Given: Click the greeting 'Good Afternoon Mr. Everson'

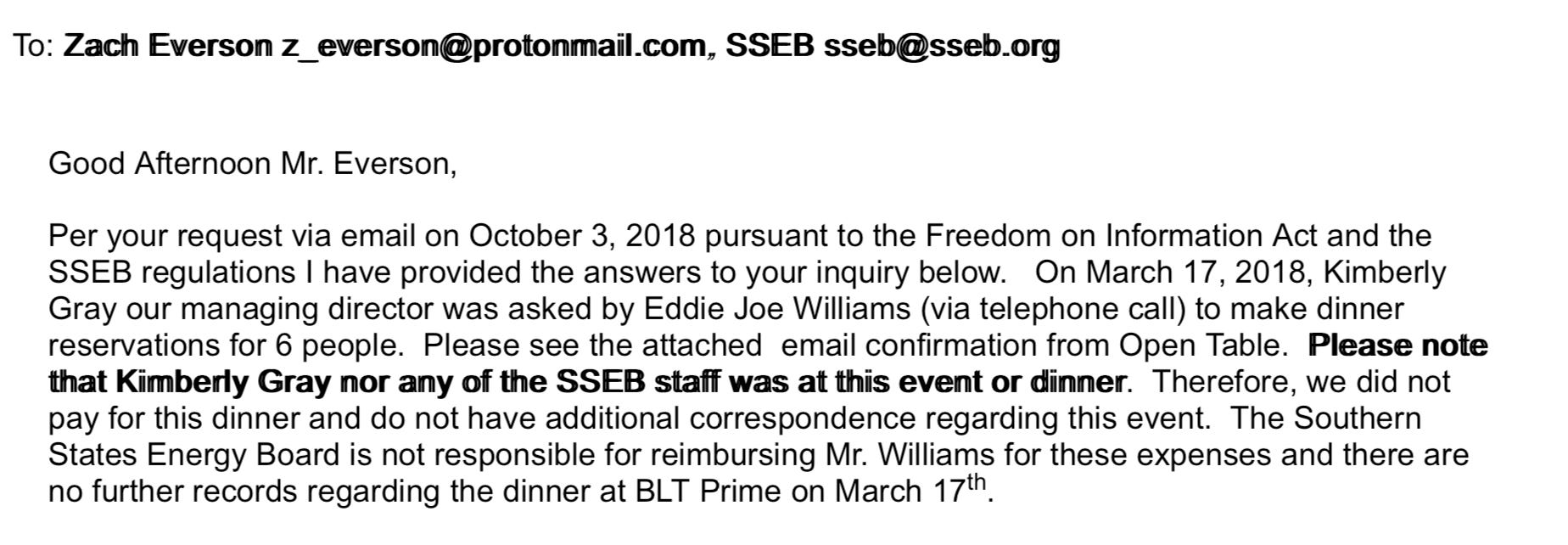Looking at the screenshot, I should click(252, 164).
